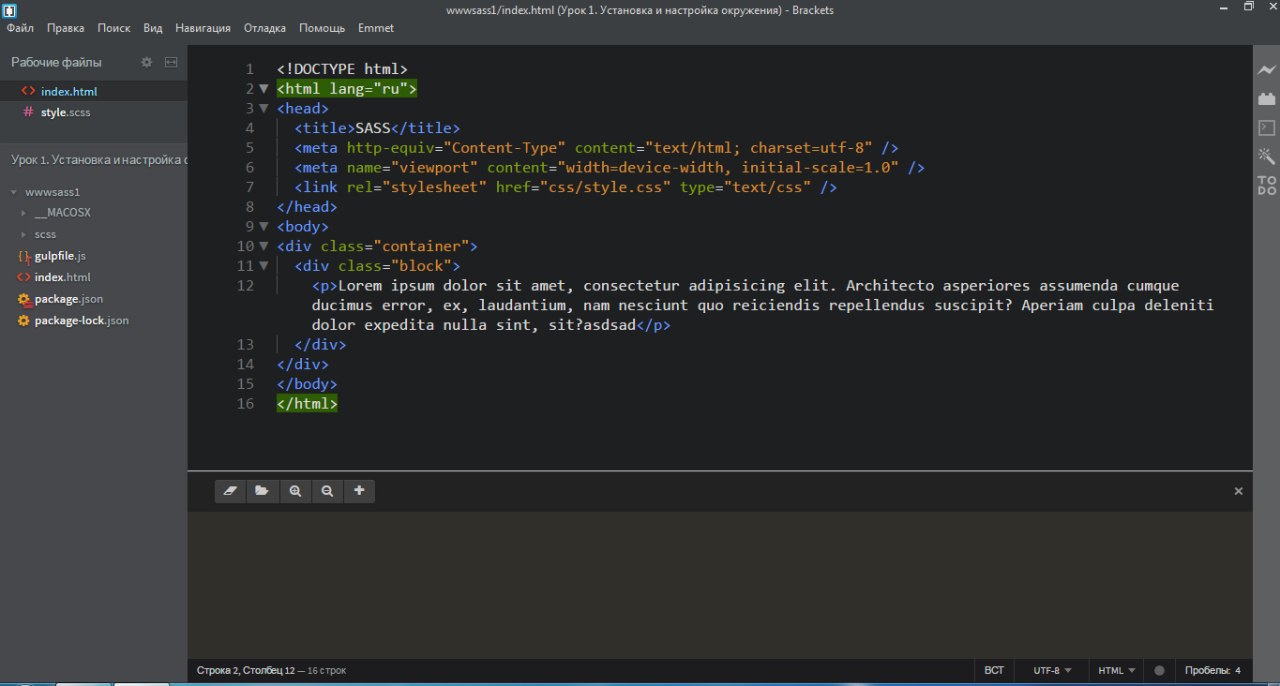The height and width of the screenshot is (686, 1280).
Task: Click the plus icon in bottom panel
Action: [359, 491]
